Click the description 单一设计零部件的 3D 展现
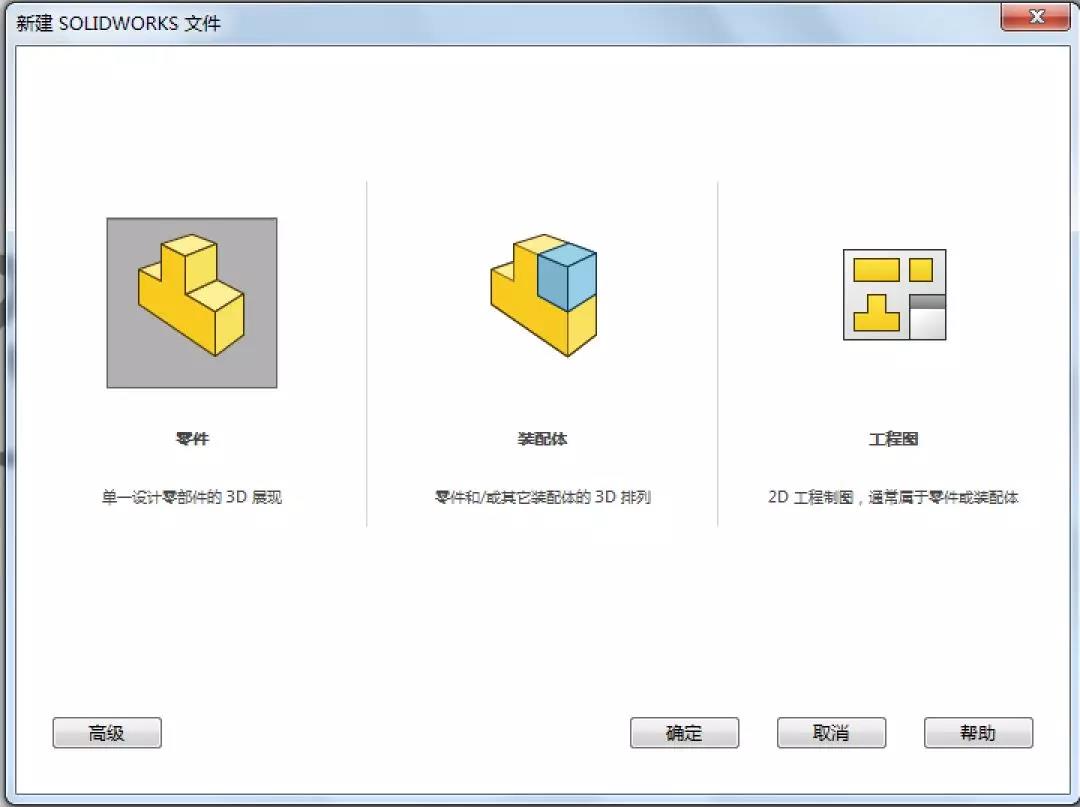Screen dimensions: 1080x807 pyautogui.click(x=192, y=496)
